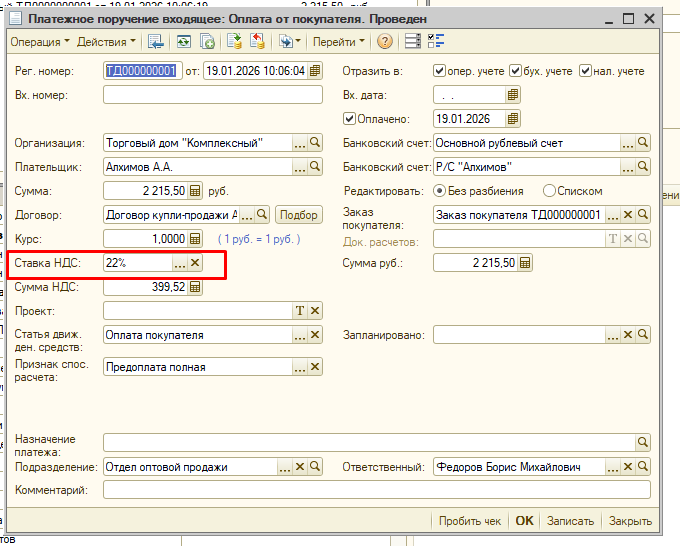
Task: Select the Без разбиения radio button
Action: click(x=439, y=191)
